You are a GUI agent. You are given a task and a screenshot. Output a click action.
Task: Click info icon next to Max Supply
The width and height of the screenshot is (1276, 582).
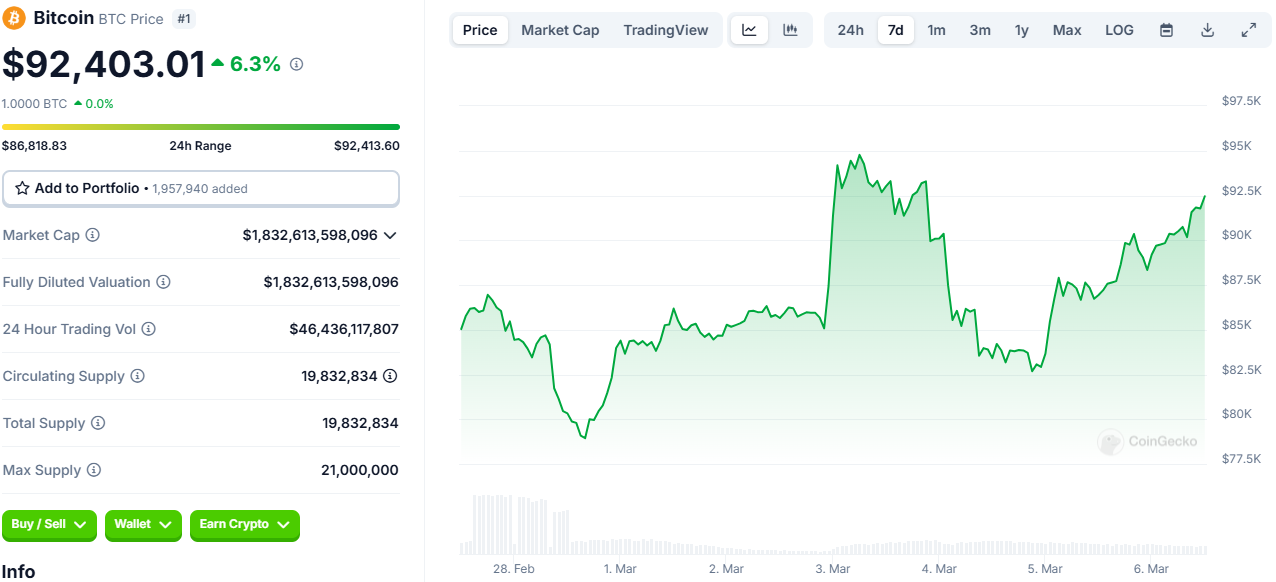93,470
